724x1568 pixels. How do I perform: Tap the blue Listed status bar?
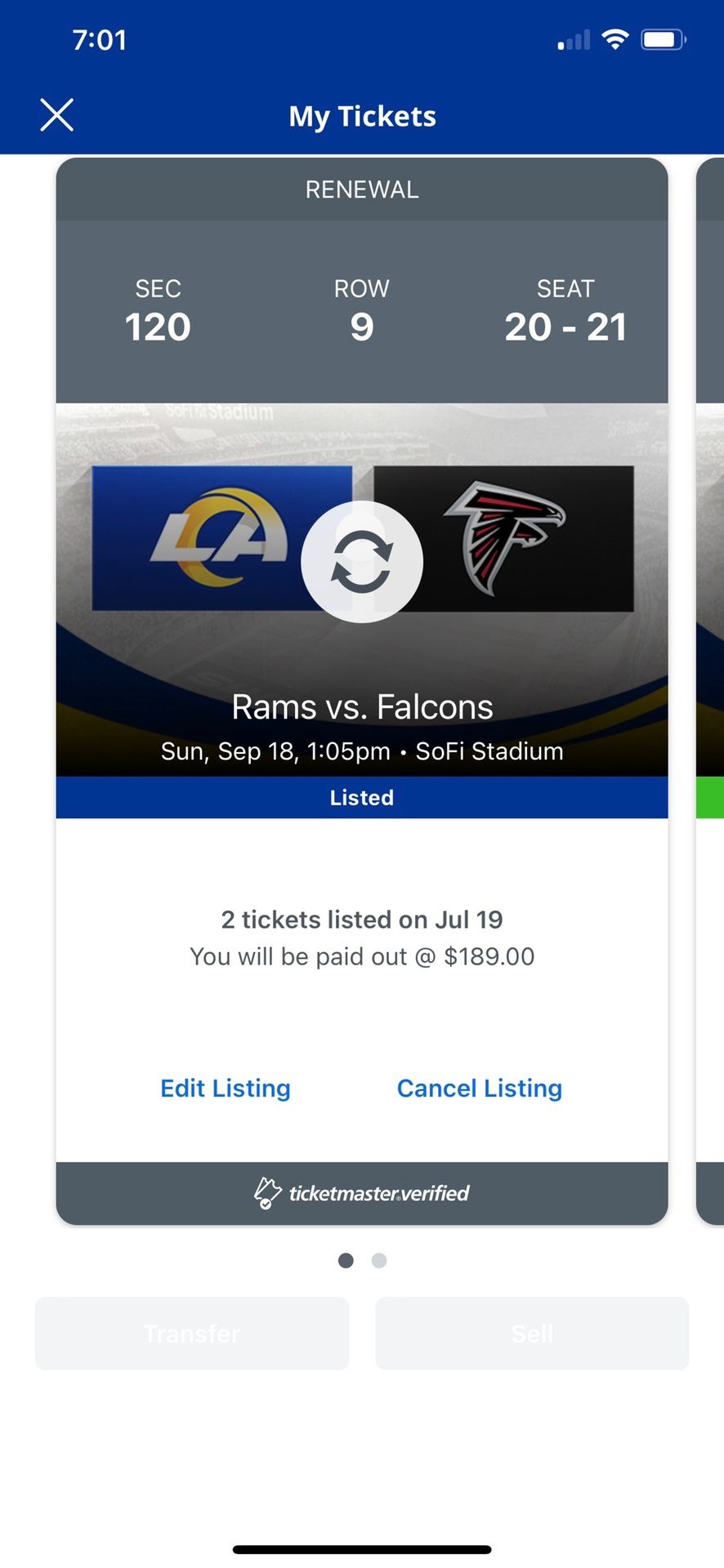point(362,797)
